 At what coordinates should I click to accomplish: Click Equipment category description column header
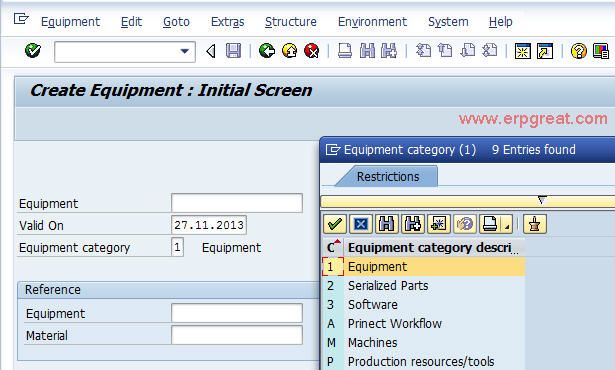click(x=434, y=248)
